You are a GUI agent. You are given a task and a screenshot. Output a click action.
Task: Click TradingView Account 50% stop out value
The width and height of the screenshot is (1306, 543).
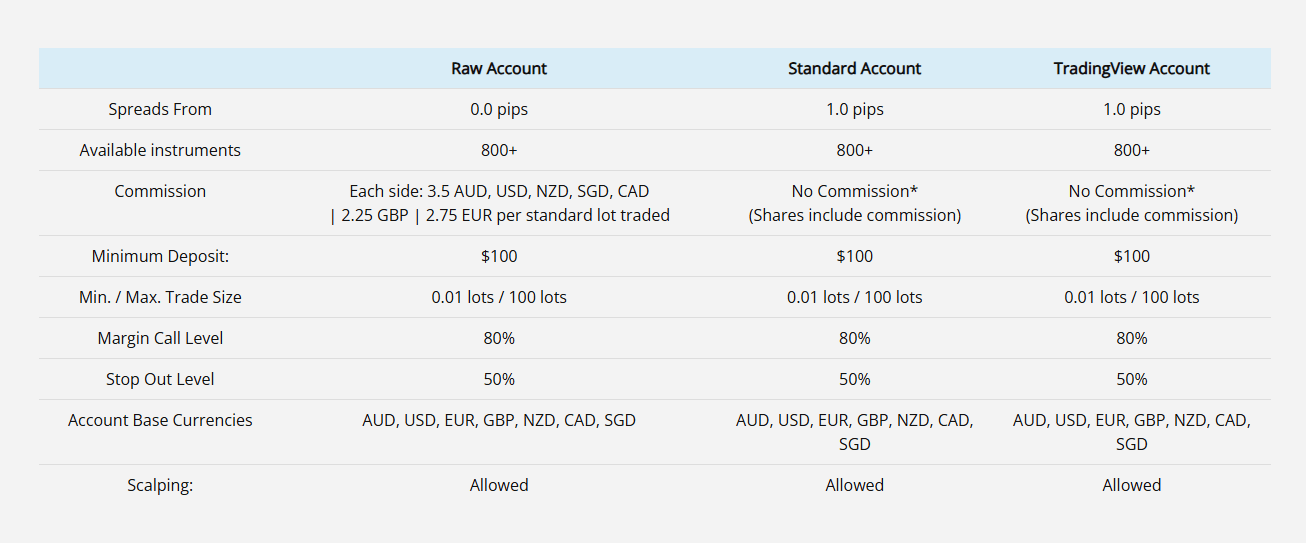click(1132, 380)
